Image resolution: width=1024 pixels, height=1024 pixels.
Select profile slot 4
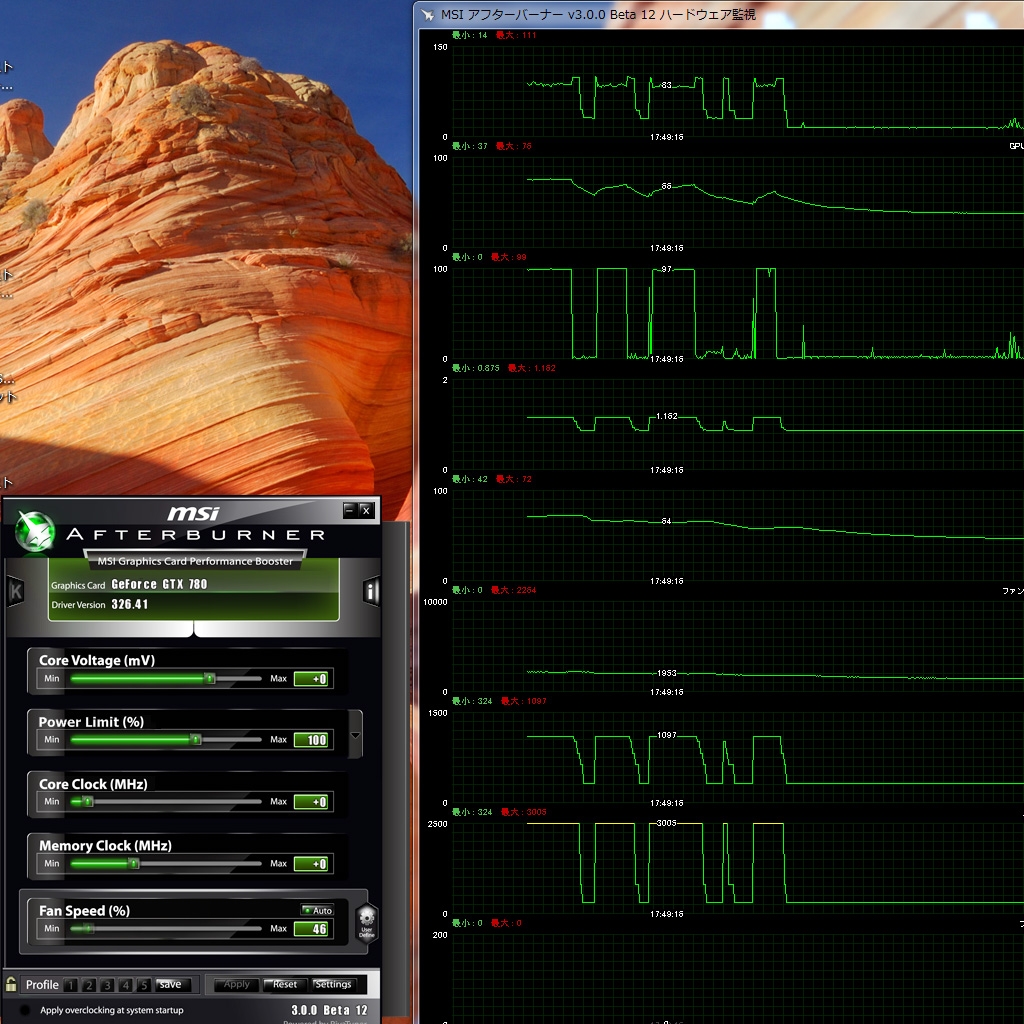[126, 985]
